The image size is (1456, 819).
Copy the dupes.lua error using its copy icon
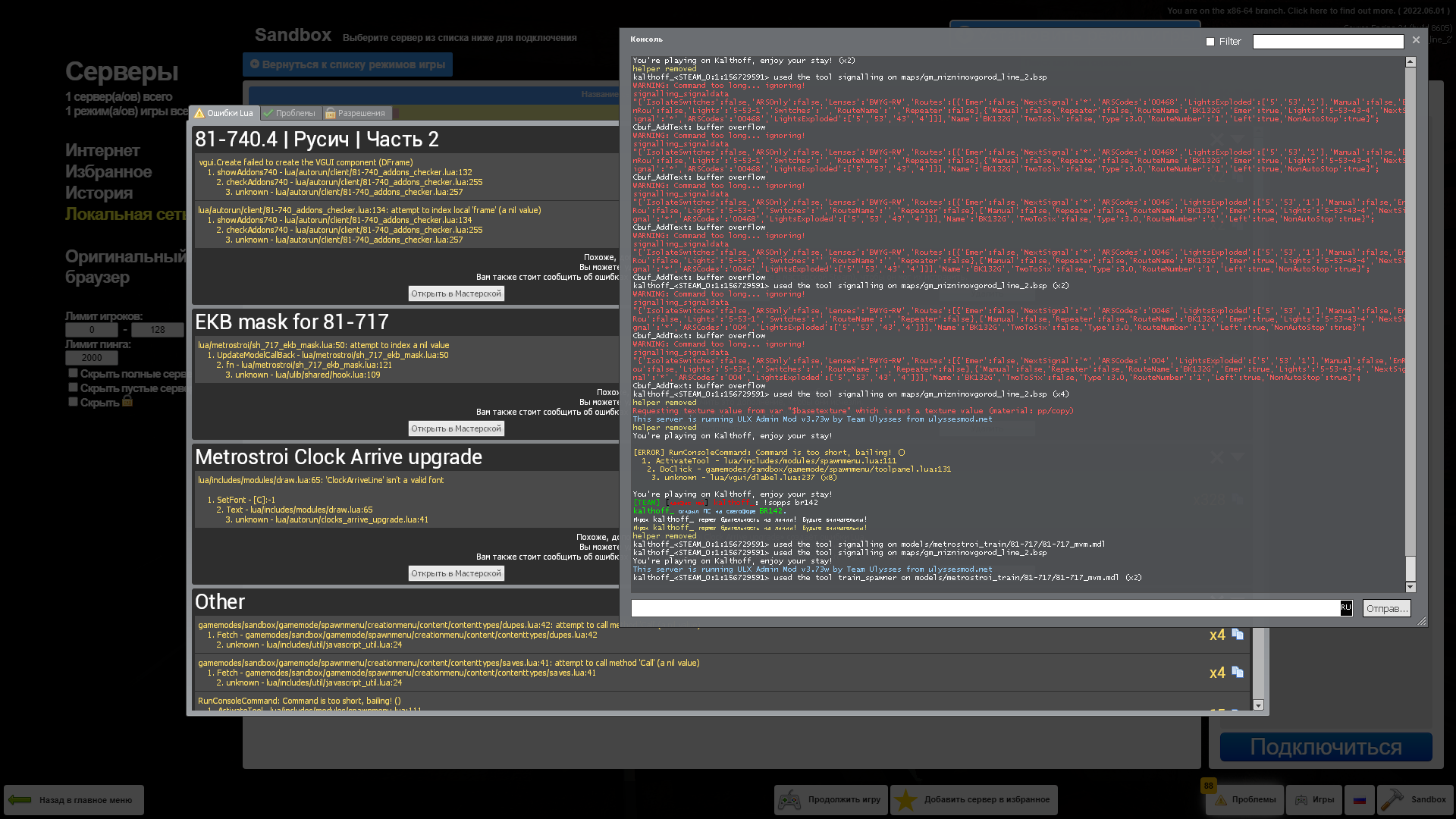pyautogui.click(x=1236, y=635)
